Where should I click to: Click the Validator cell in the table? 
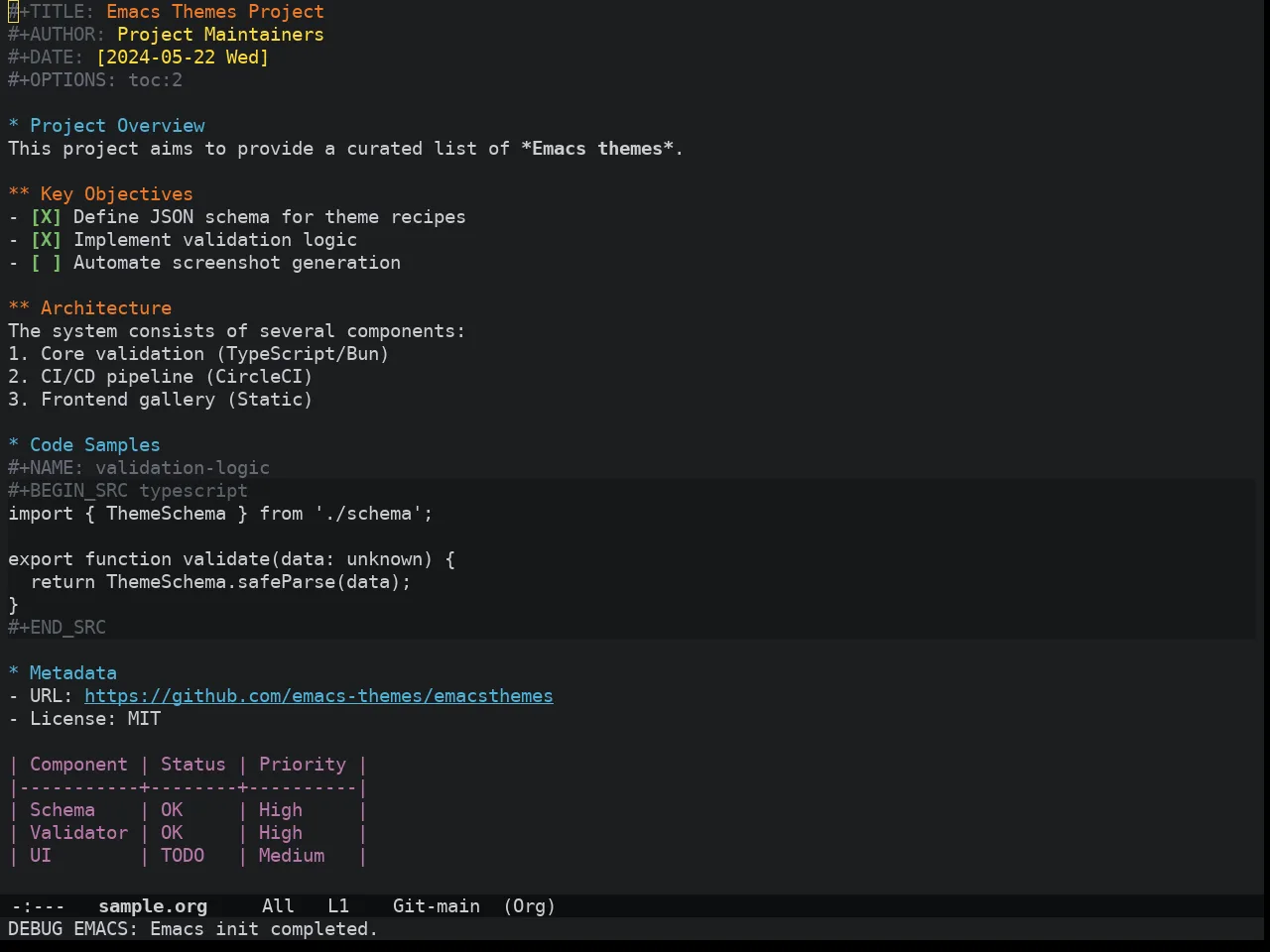click(78, 833)
